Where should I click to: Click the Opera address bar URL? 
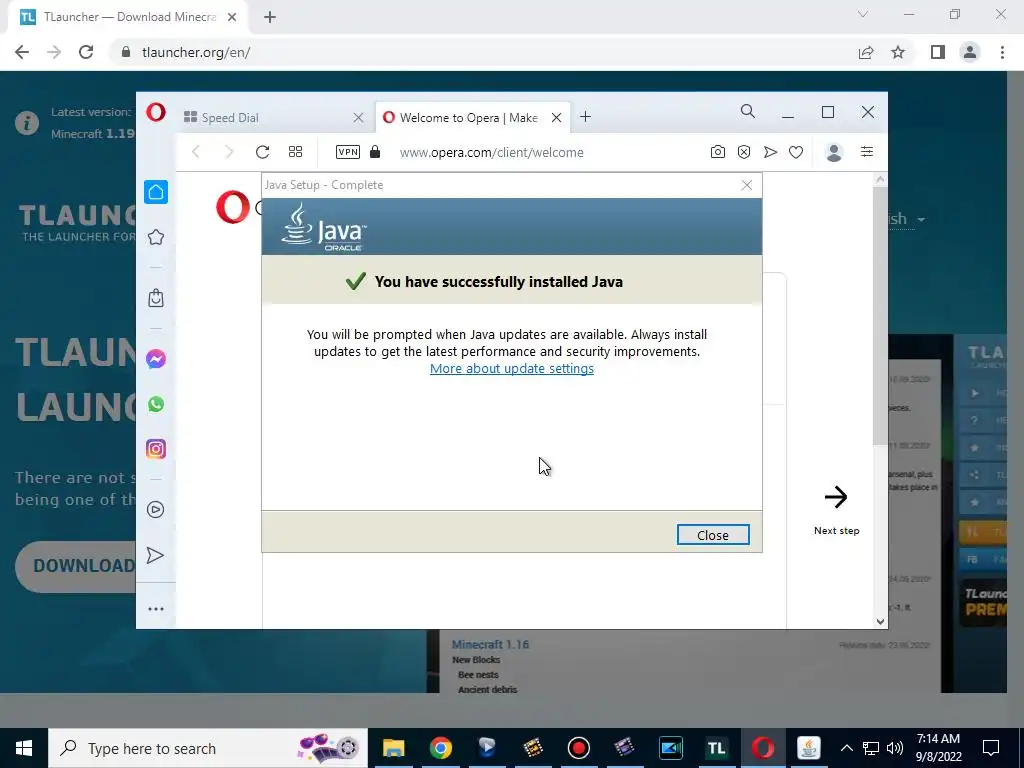click(491, 152)
